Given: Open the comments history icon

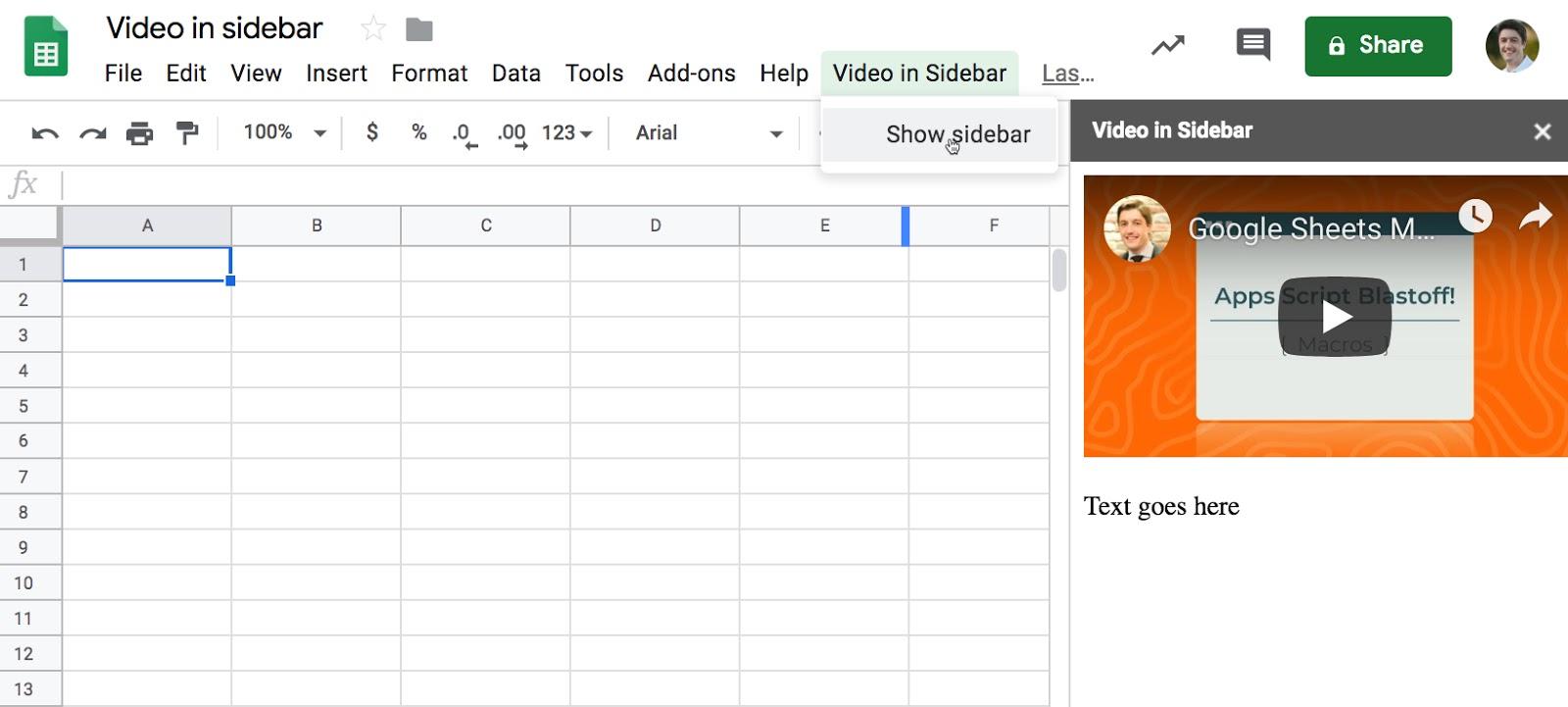Looking at the screenshot, I should pos(1253,45).
